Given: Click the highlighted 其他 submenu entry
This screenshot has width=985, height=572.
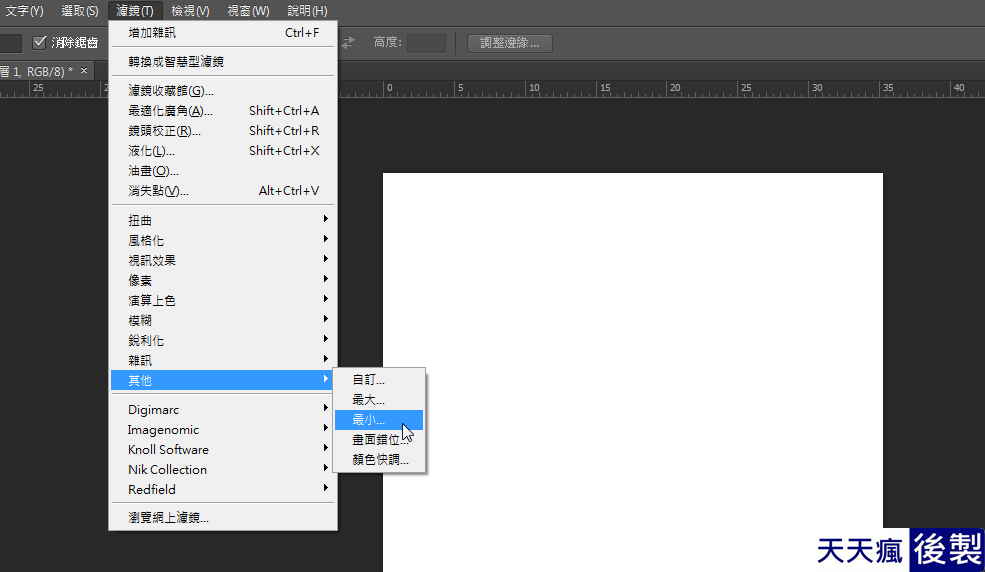Looking at the screenshot, I should pyautogui.click(x=223, y=380).
